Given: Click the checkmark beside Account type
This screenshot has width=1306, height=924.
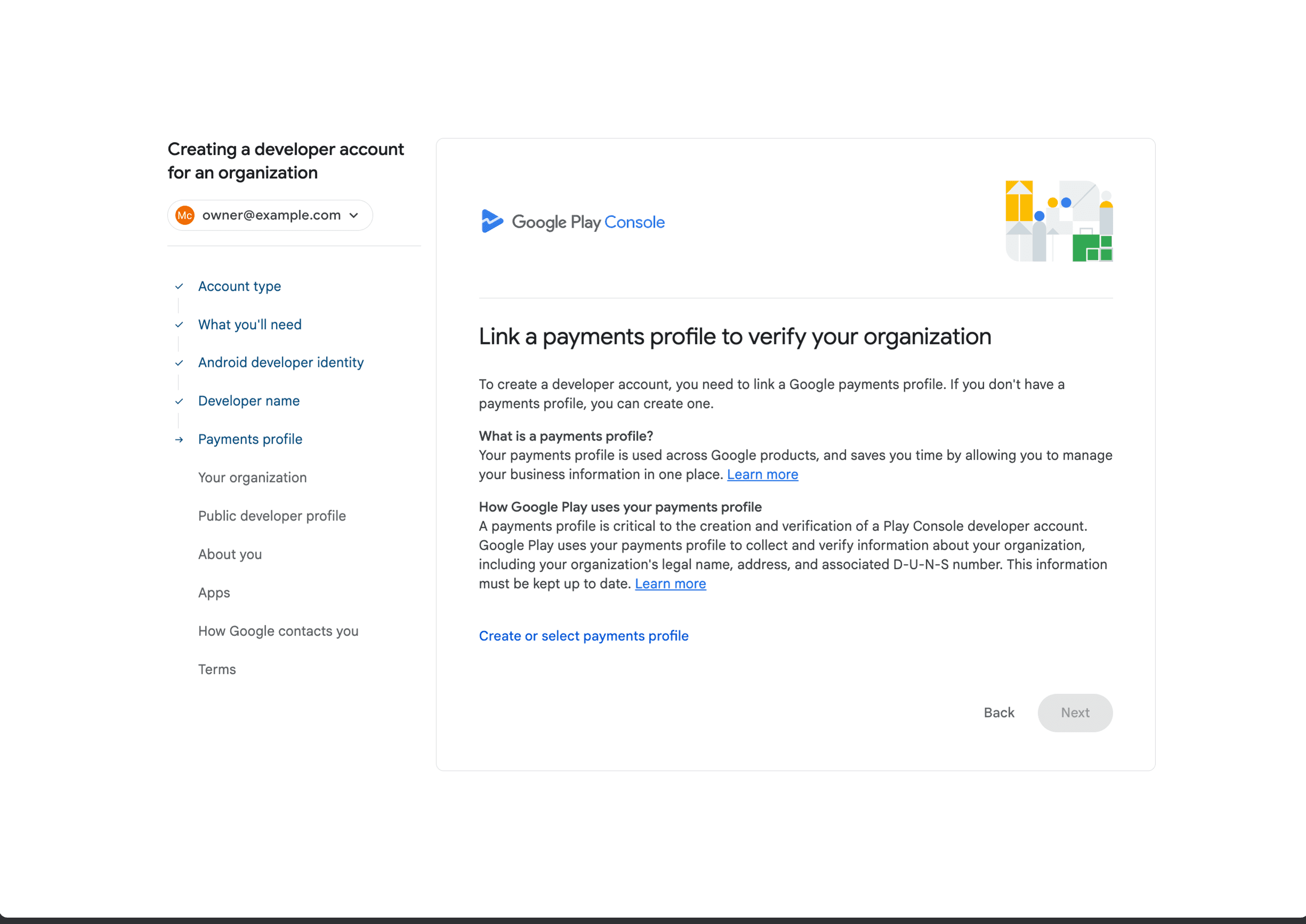Looking at the screenshot, I should tap(179, 286).
